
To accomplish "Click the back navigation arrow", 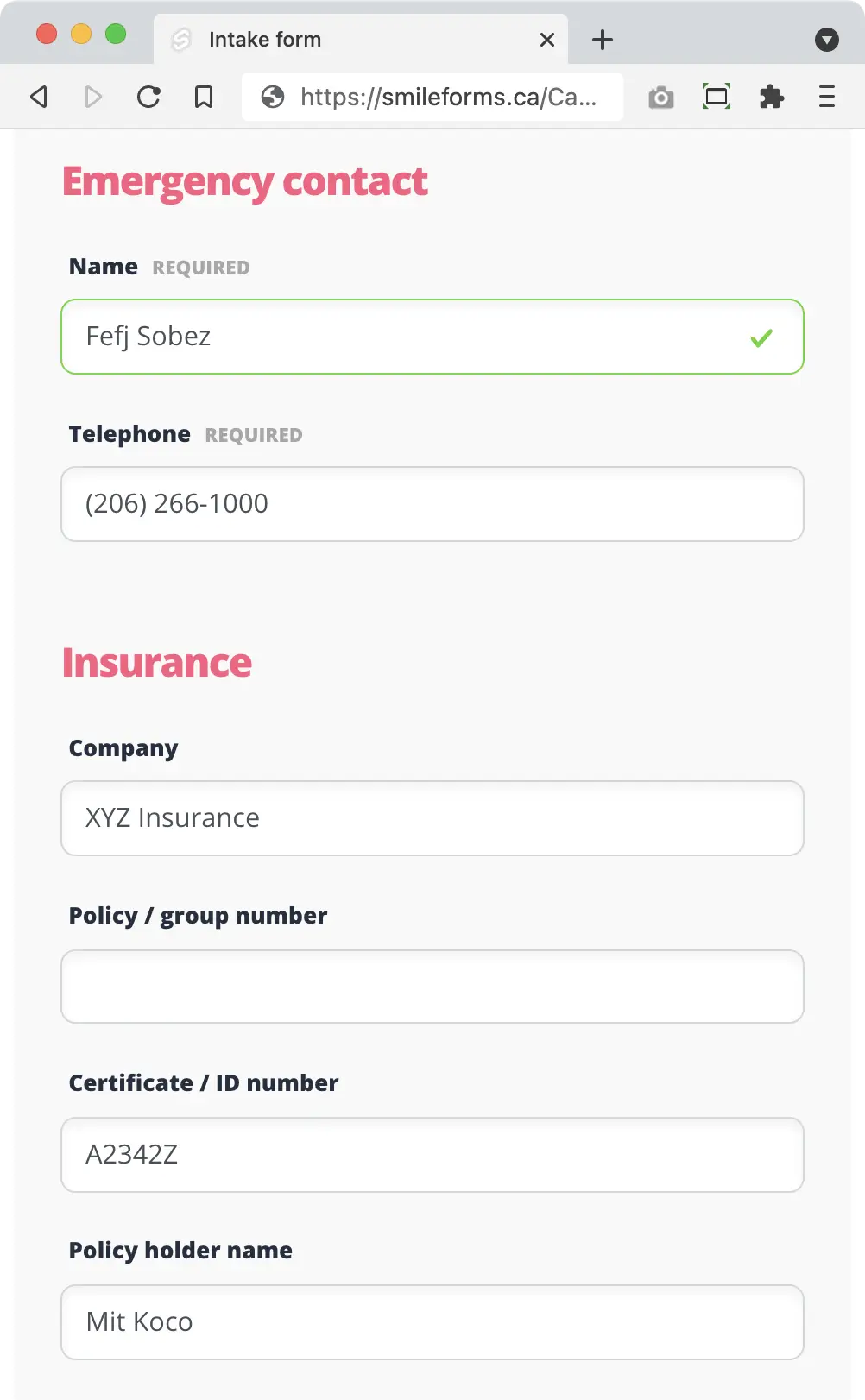I will [x=38, y=97].
